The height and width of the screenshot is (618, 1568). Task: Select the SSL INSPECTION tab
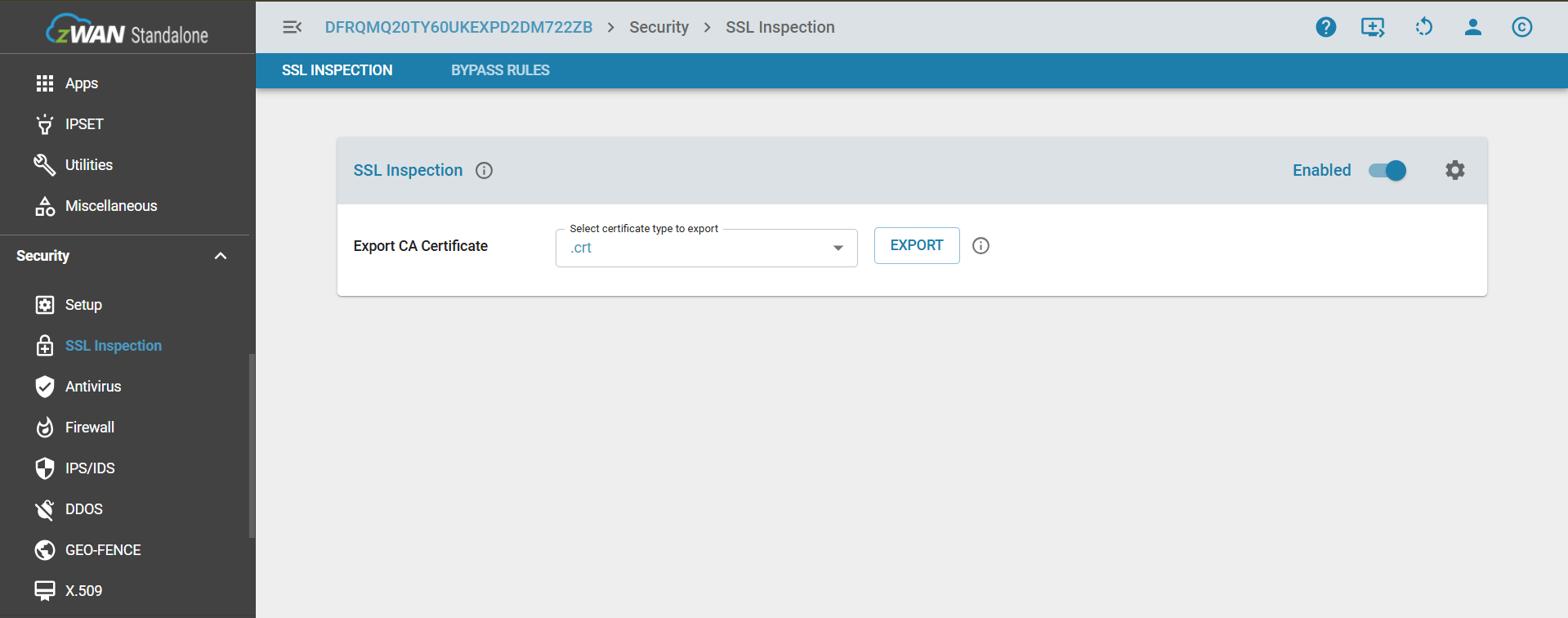click(x=337, y=70)
